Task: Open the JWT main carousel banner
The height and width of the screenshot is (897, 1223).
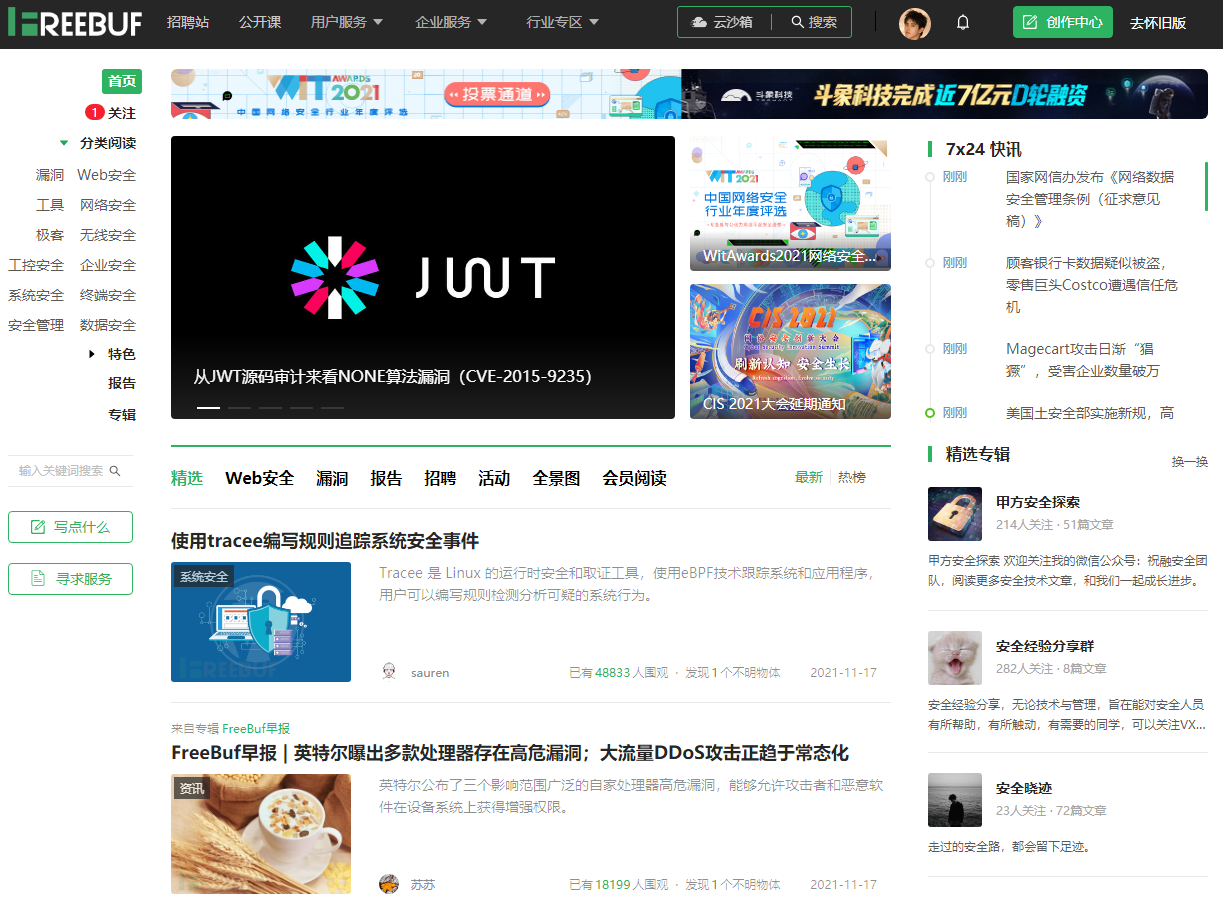Action: (423, 278)
